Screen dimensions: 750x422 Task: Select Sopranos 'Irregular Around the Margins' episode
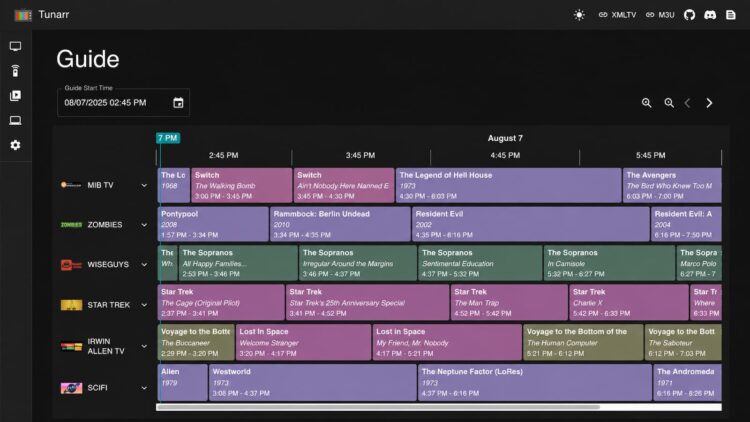[358, 263]
